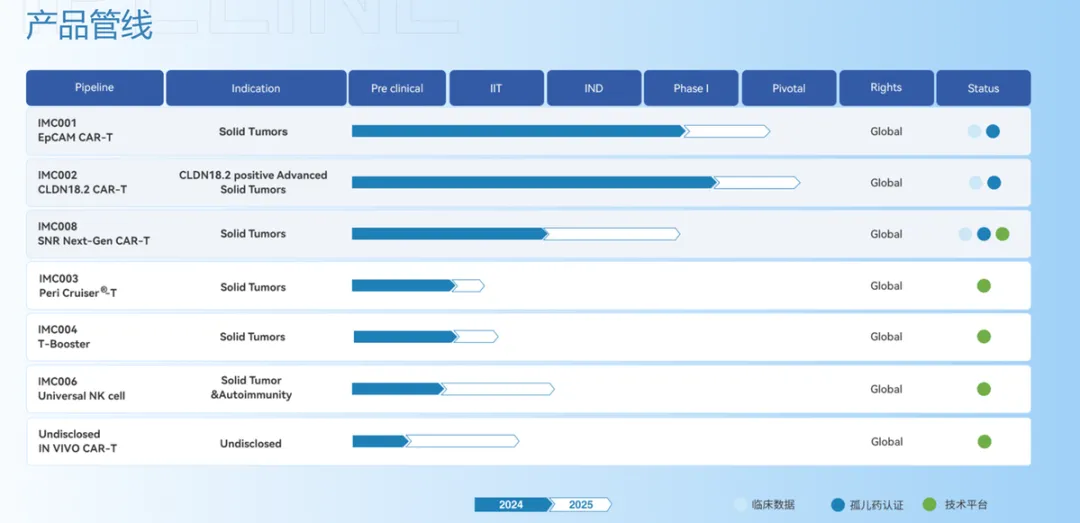The height and width of the screenshot is (523, 1080).
Task: Click the green status dot in IMC003 row
Action: click(x=983, y=286)
